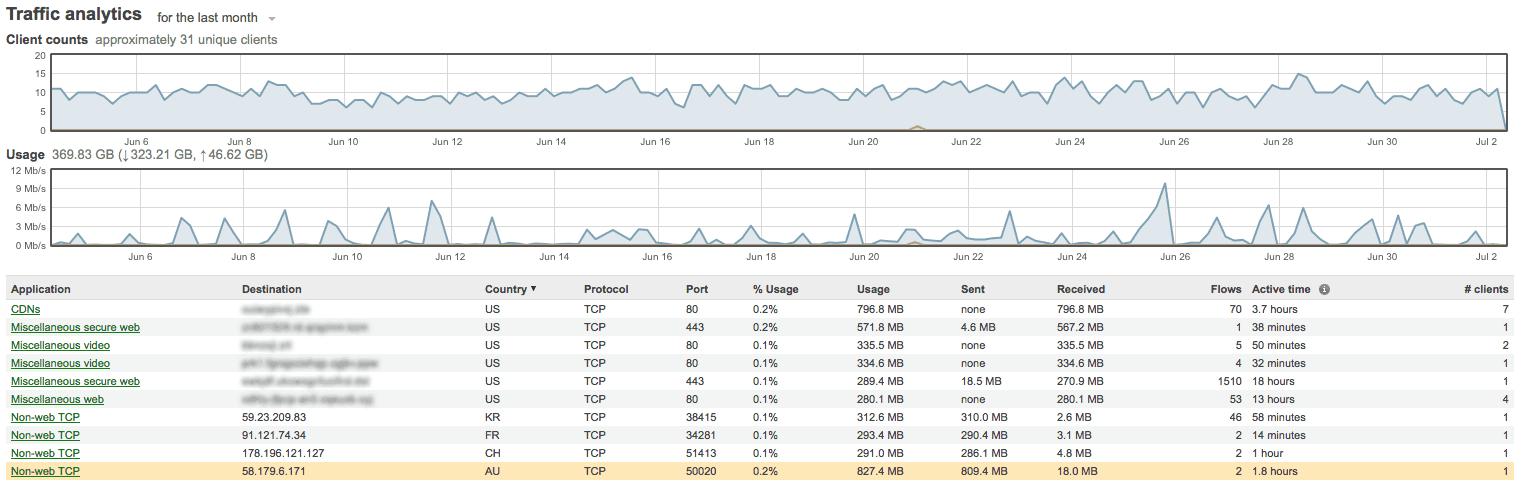Click country cell AU

point(492,471)
